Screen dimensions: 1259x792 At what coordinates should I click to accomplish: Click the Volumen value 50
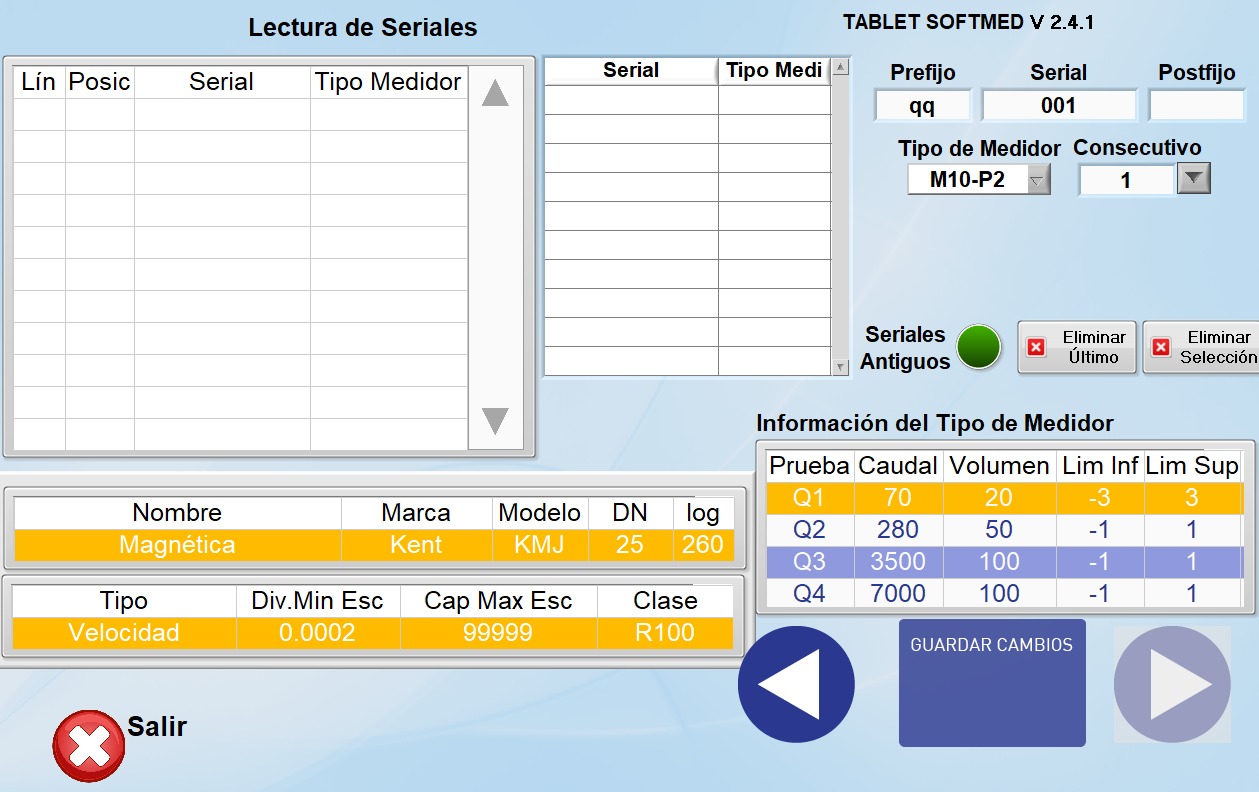pyautogui.click(x=999, y=530)
